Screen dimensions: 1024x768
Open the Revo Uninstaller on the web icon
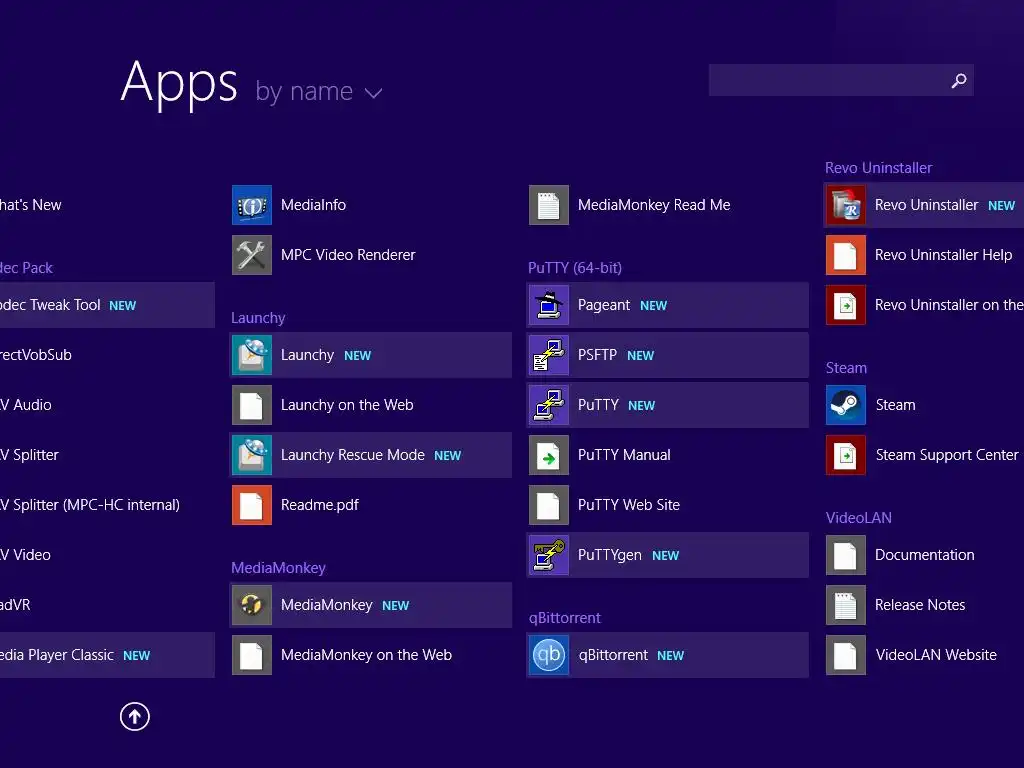[x=846, y=305]
